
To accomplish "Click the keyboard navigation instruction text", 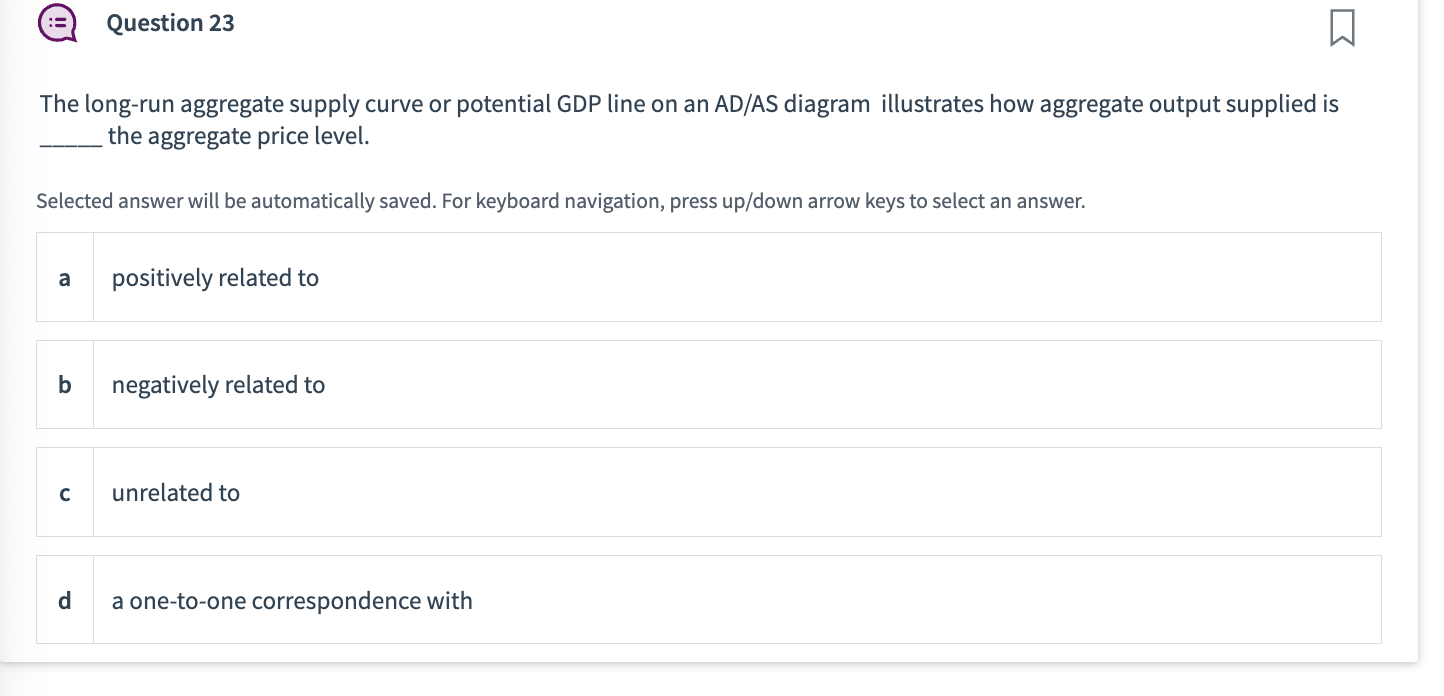I will coord(560,201).
